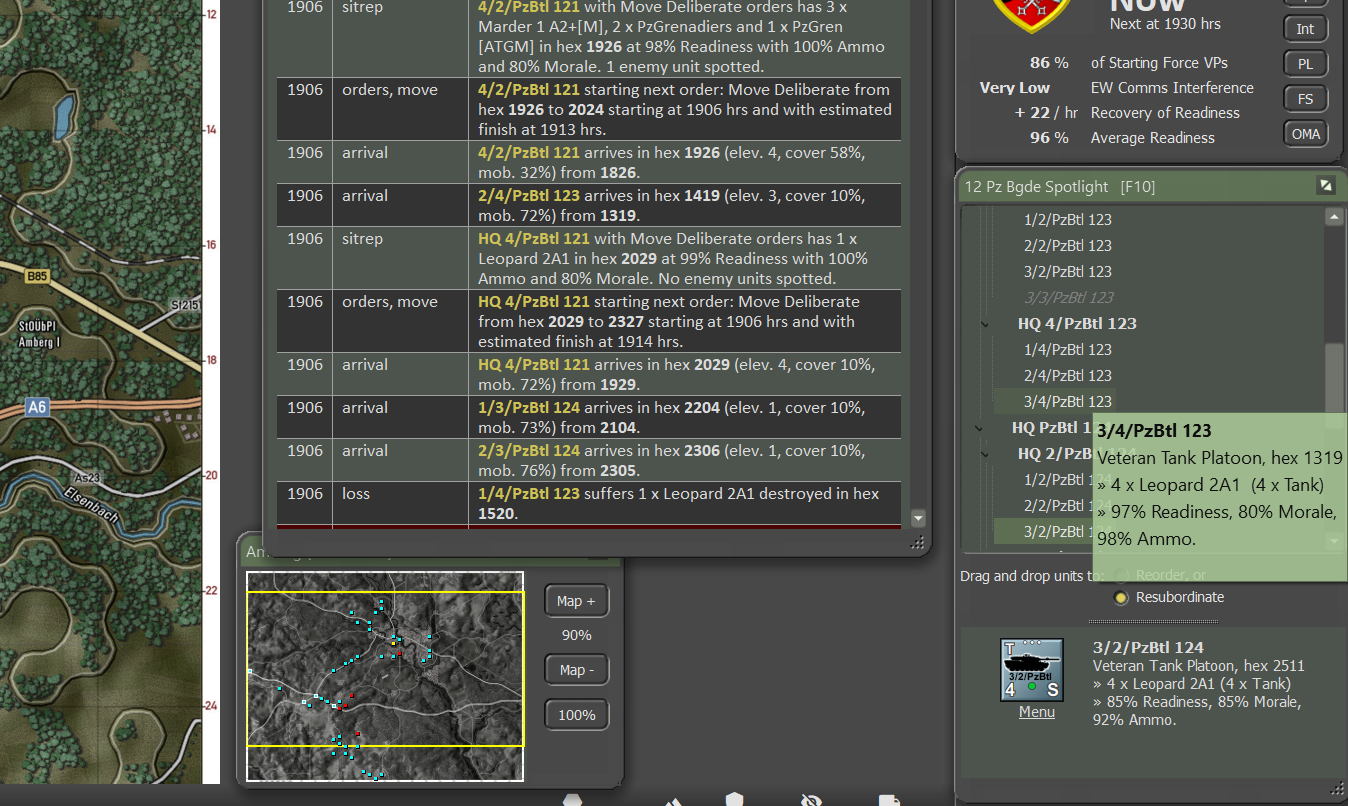Click 1/4/PzBtl 123 in the loss entry
Image resolution: width=1348 pixels, height=806 pixels.
point(529,494)
